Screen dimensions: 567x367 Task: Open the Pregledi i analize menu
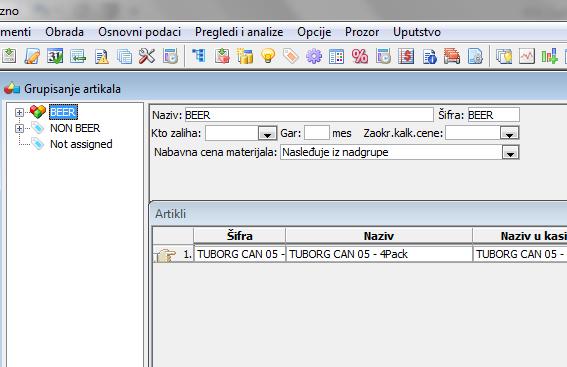pyautogui.click(x=239, y=32)
